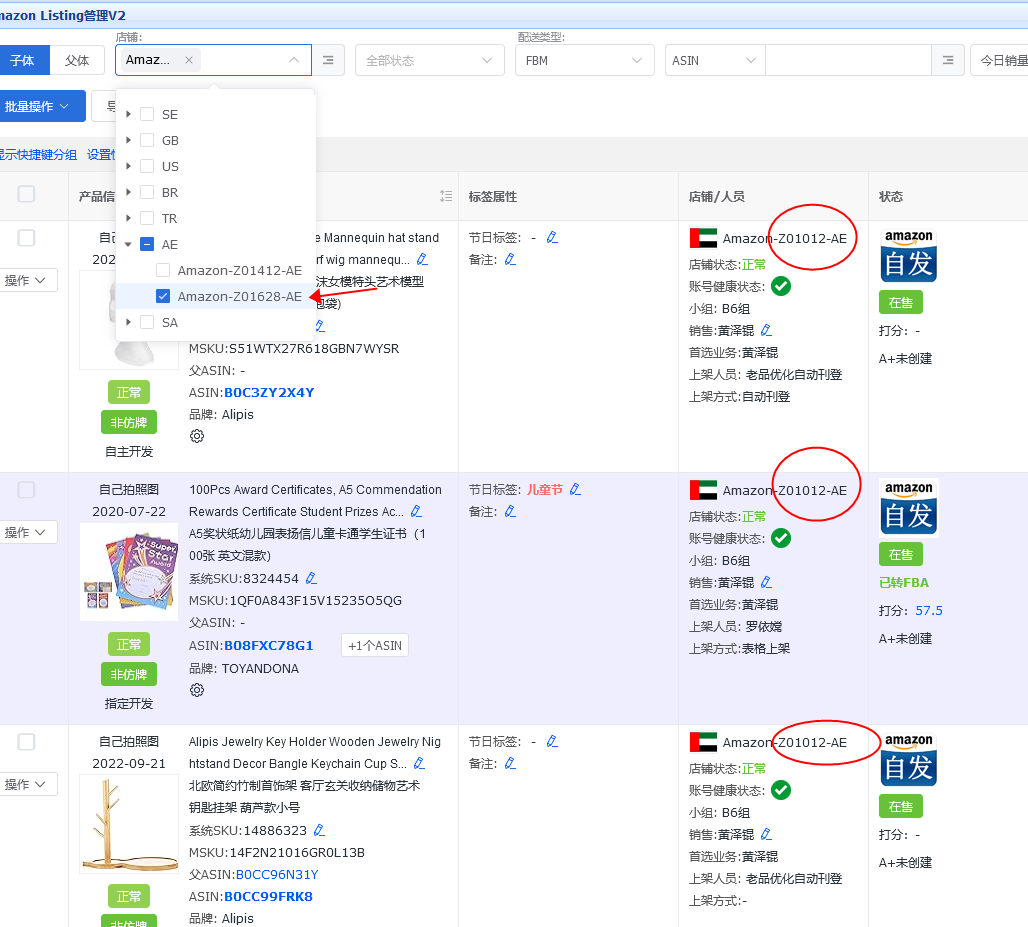Switch to the 父体 tab
This screenshot has width=1028, height=927.
click(x=77, y=60)
